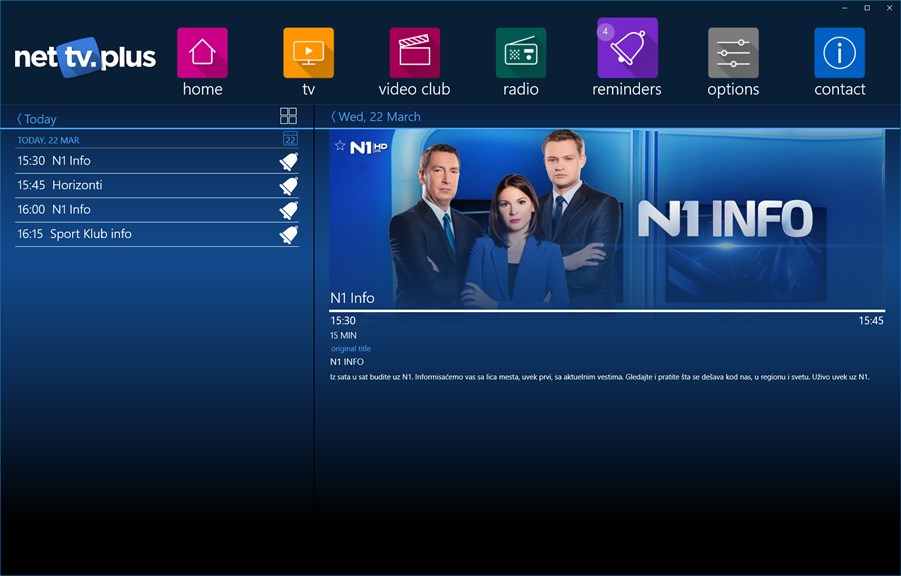Screen dimensions: 901x576
Task: Open the radio section icon
Action: coord(521,52)
